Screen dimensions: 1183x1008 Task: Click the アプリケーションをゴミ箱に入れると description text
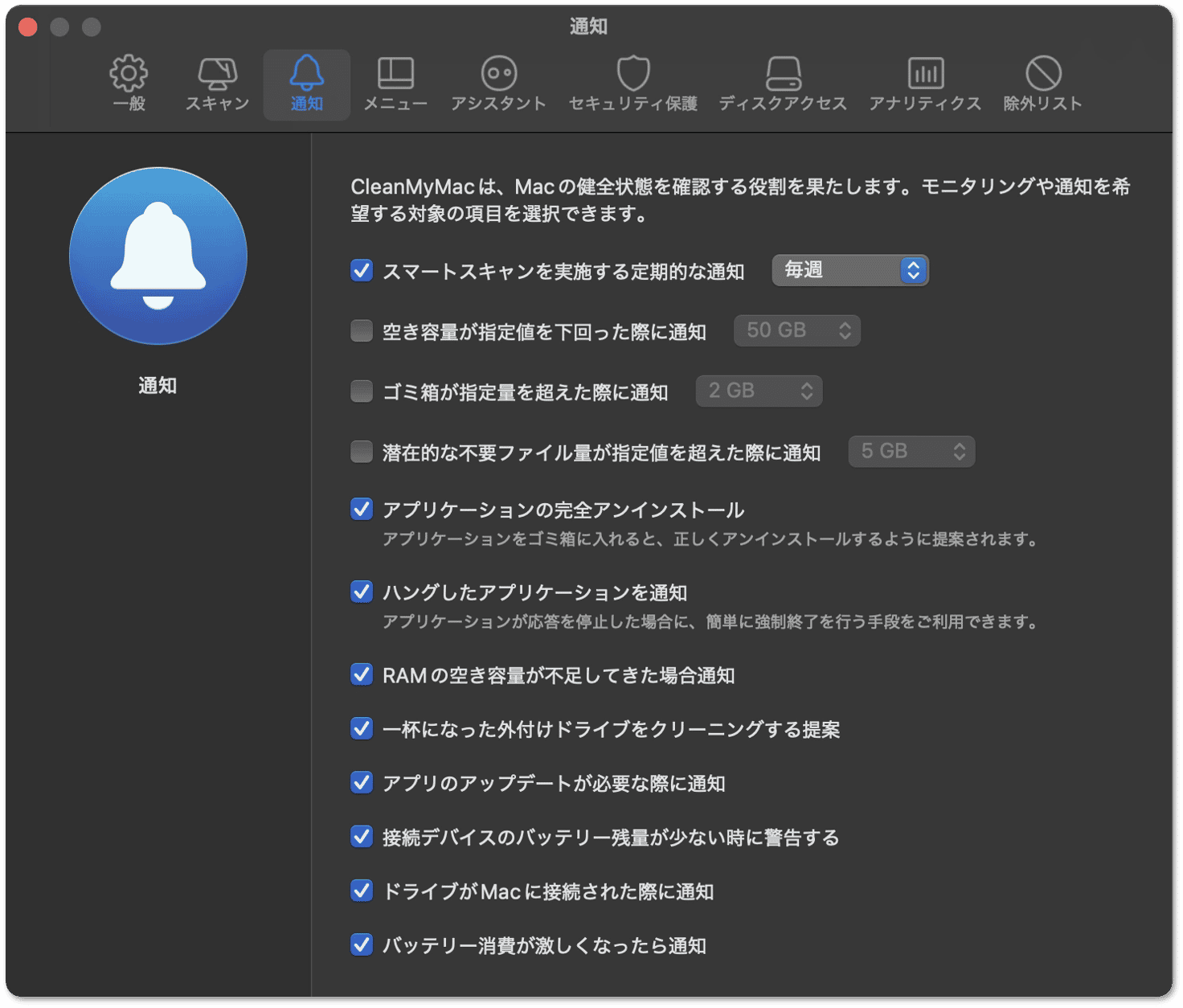pyautogui.click(x=710, y=539)
